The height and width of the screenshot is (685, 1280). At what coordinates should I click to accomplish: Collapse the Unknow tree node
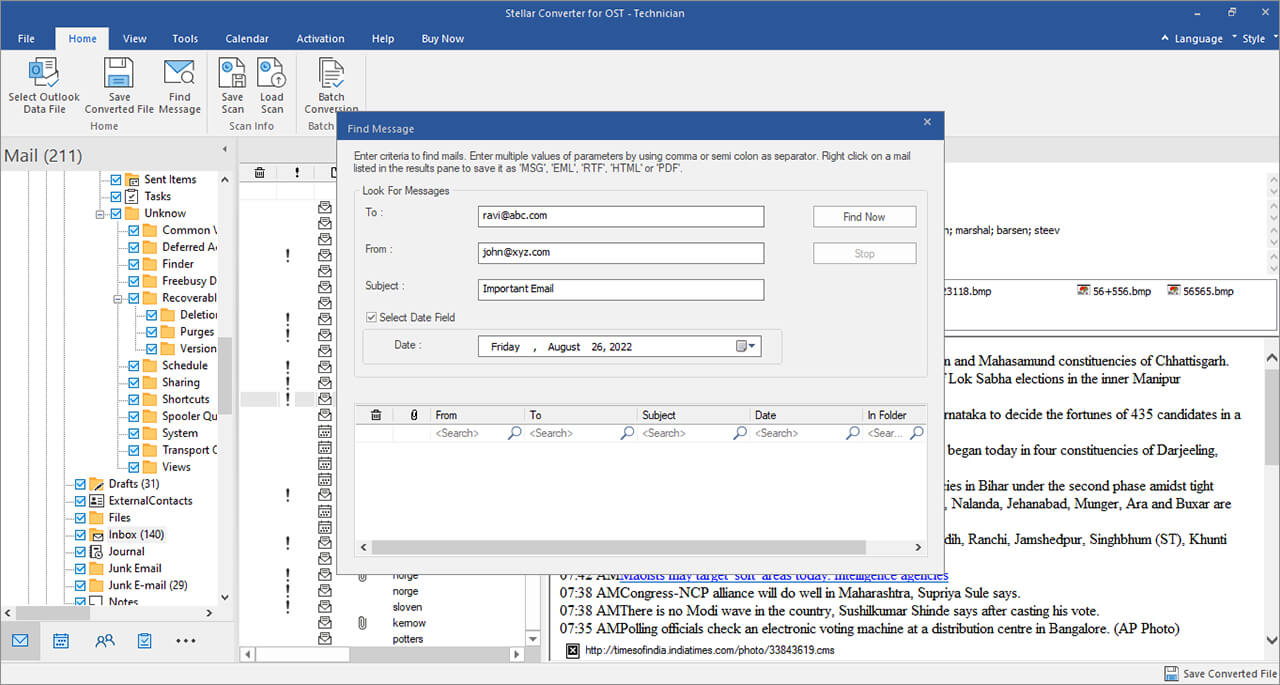click(x=100, y=214)
